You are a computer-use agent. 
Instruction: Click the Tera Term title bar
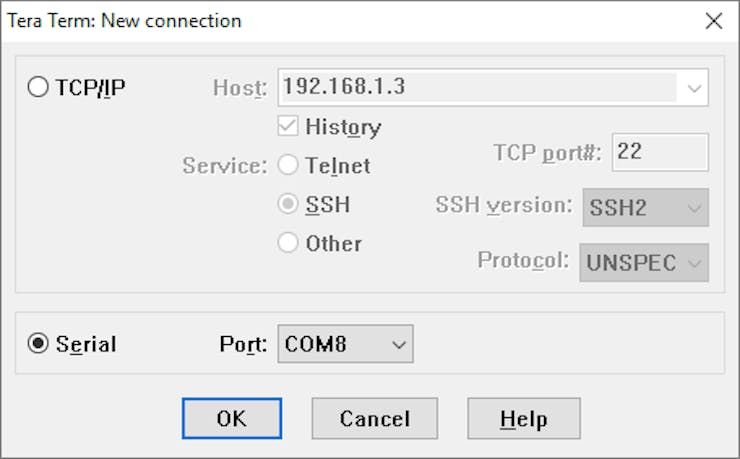coord(349,21)
